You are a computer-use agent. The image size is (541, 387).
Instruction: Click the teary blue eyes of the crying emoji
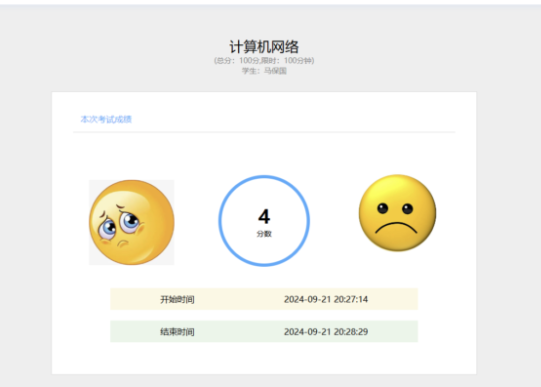pyautogui.click(x=118, y=224)
